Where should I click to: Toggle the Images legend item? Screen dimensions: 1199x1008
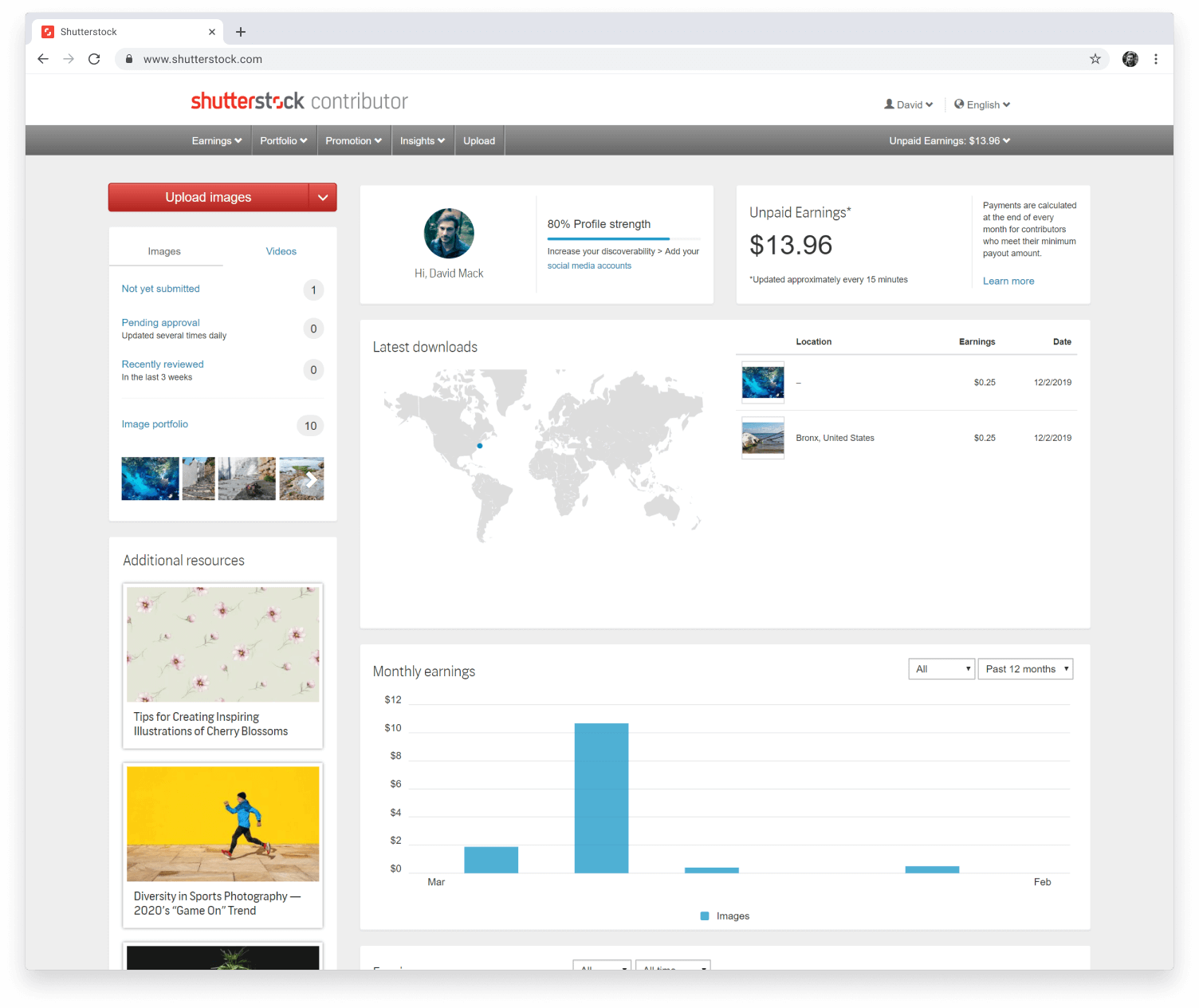pyautogui.click(x=725, y=916)
